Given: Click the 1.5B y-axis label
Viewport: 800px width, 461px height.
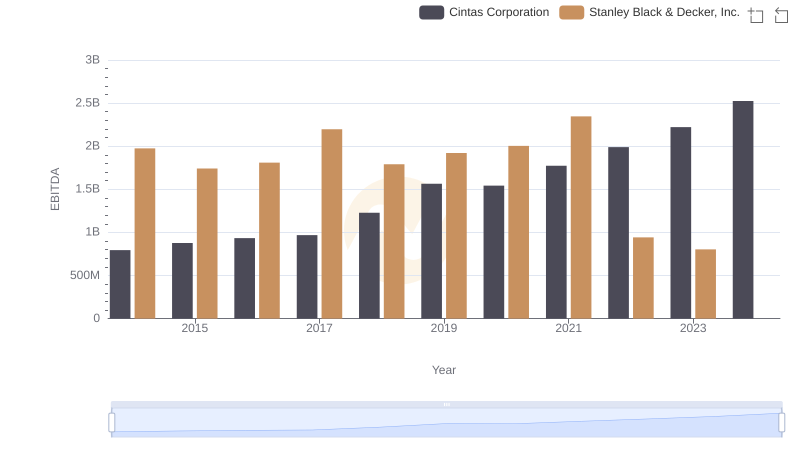Looking at the screenshot, I should click(88, 189).
